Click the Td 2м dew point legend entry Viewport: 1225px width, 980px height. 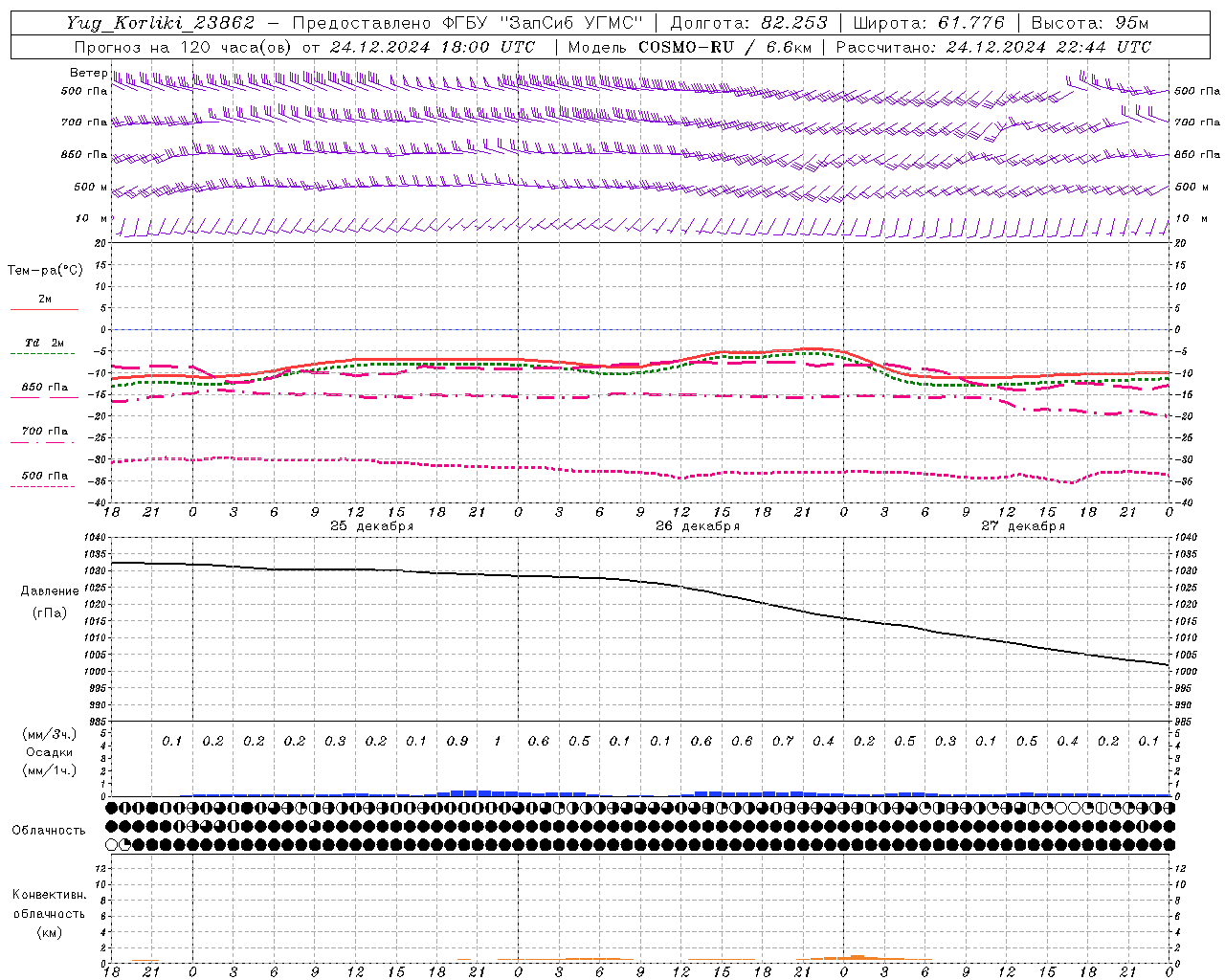(x=45, y=343)
